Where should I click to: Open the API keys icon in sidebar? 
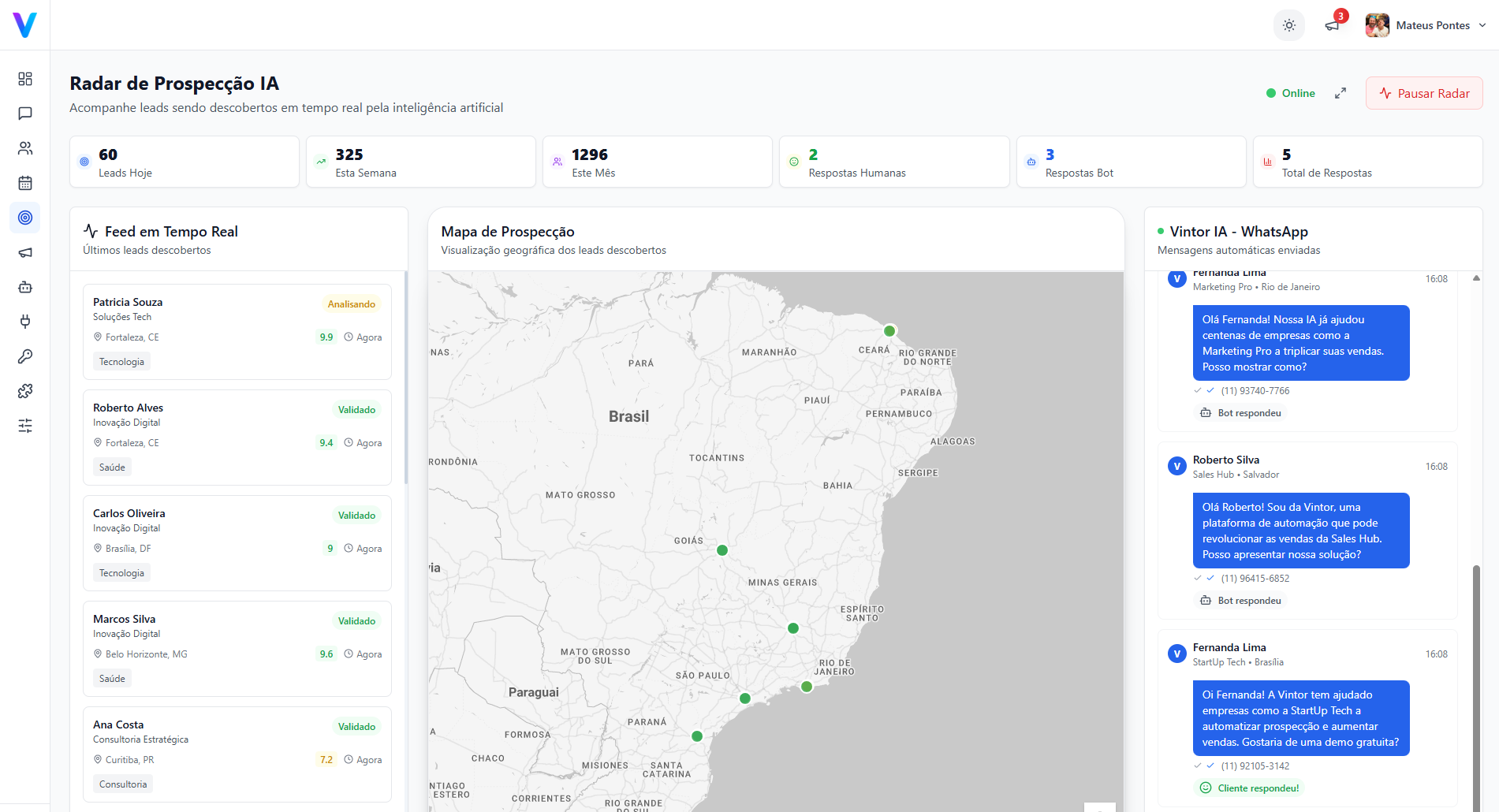point(24,356)
